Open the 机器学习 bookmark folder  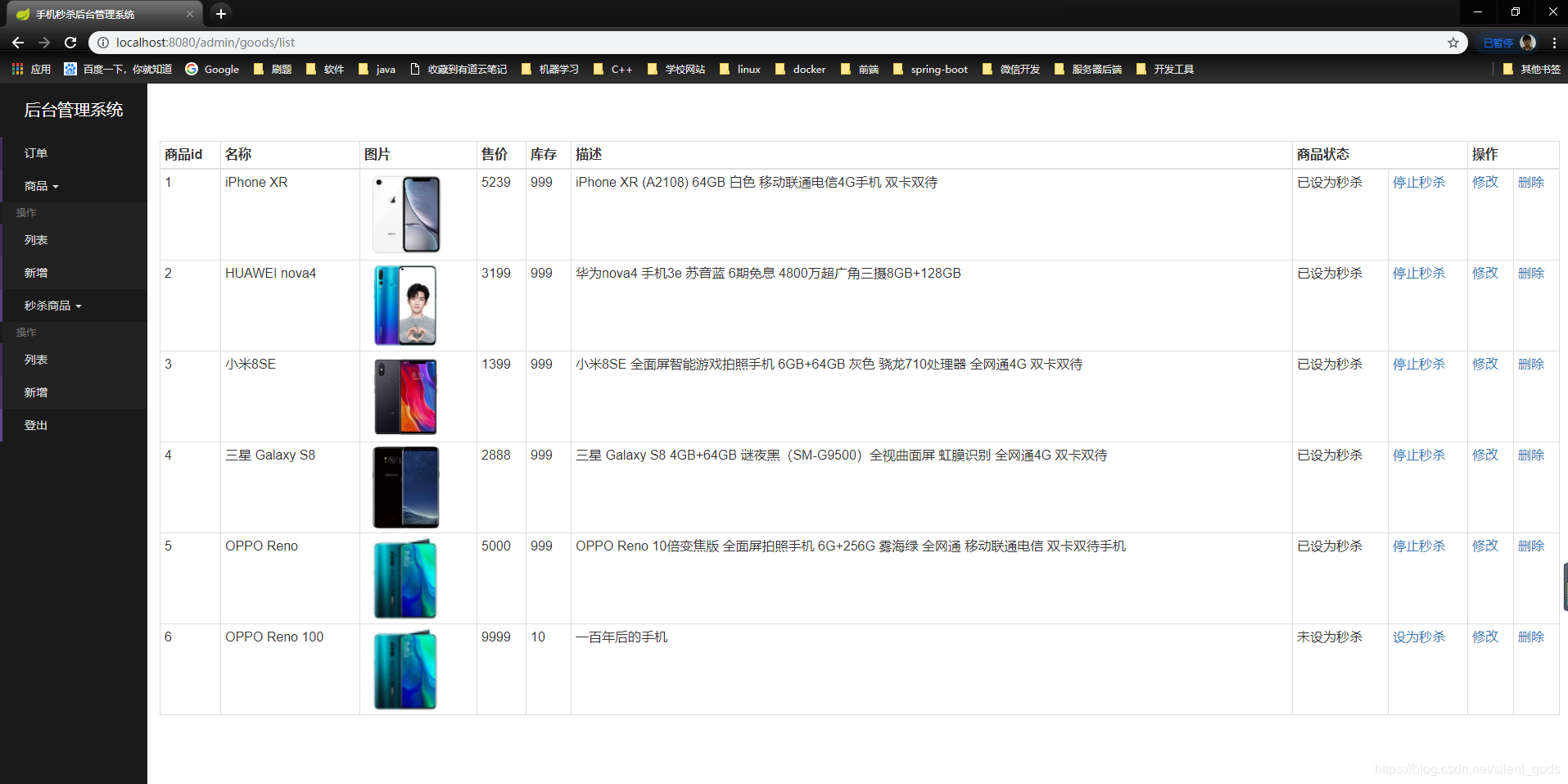(549, 70)
